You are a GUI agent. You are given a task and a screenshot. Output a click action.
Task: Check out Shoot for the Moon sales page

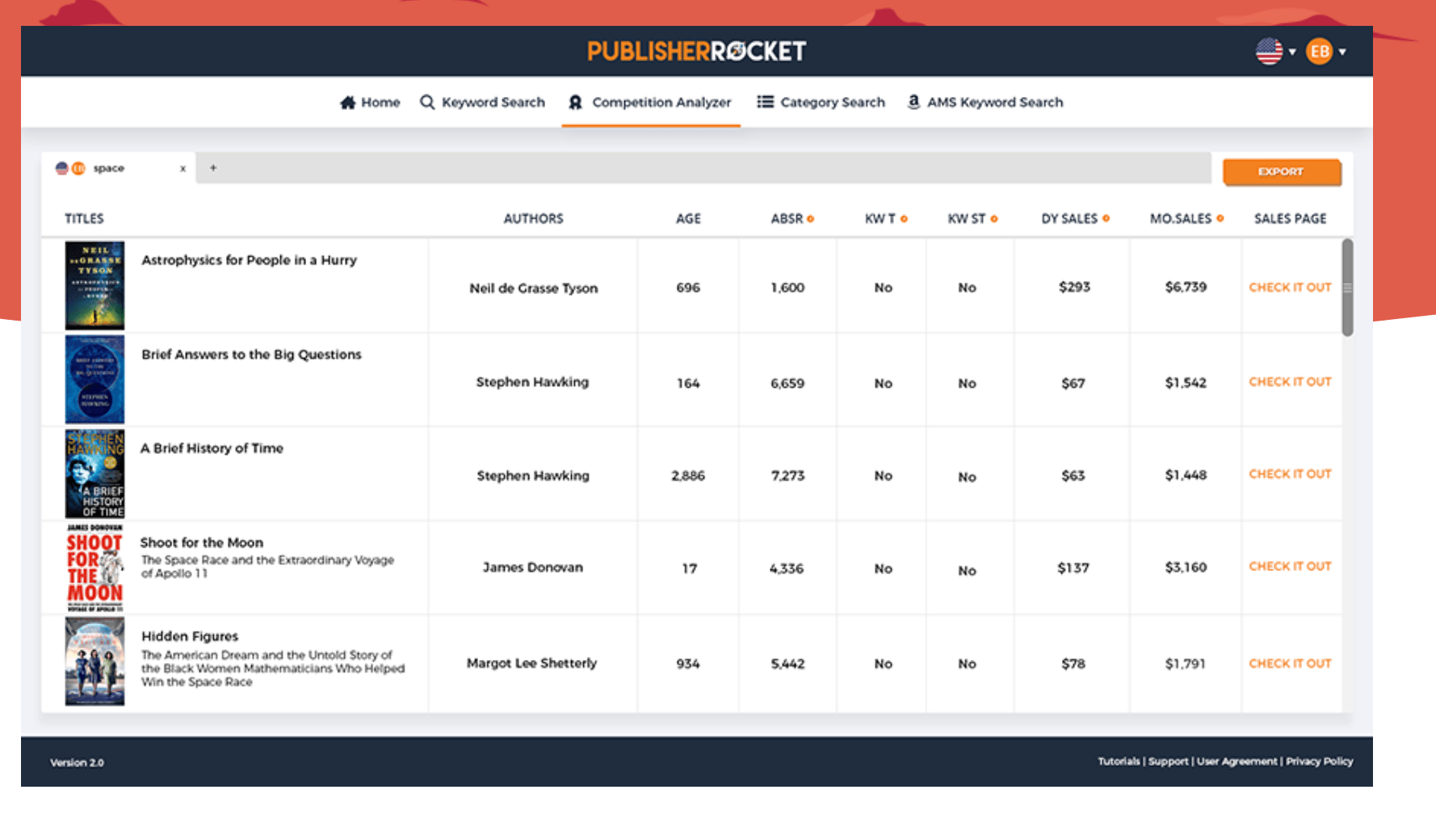pos(1290,567)
